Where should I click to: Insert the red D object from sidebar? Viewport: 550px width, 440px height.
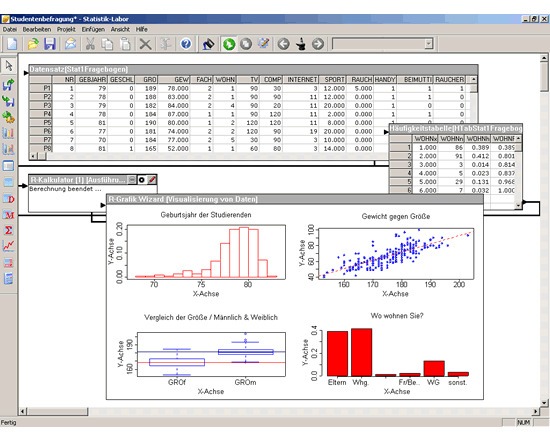tap(8, 199)
